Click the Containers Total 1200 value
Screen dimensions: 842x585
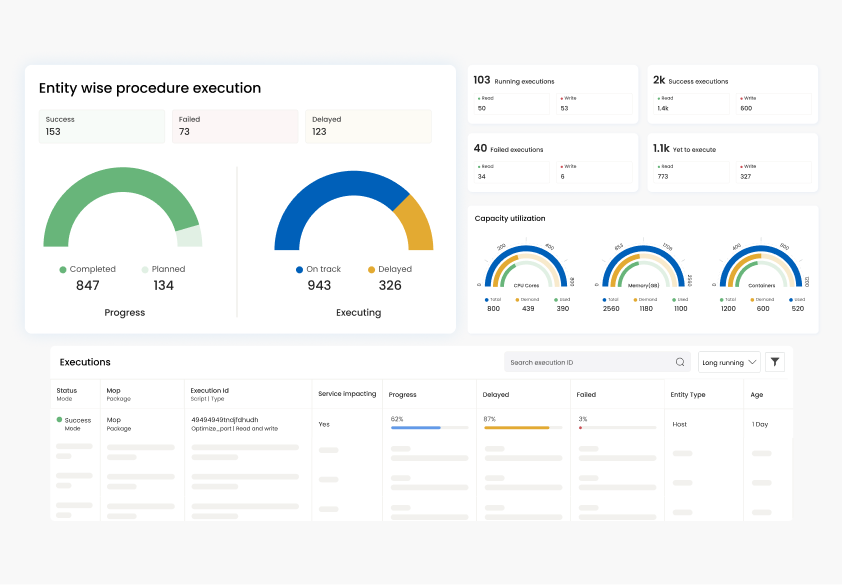(728, 309)
